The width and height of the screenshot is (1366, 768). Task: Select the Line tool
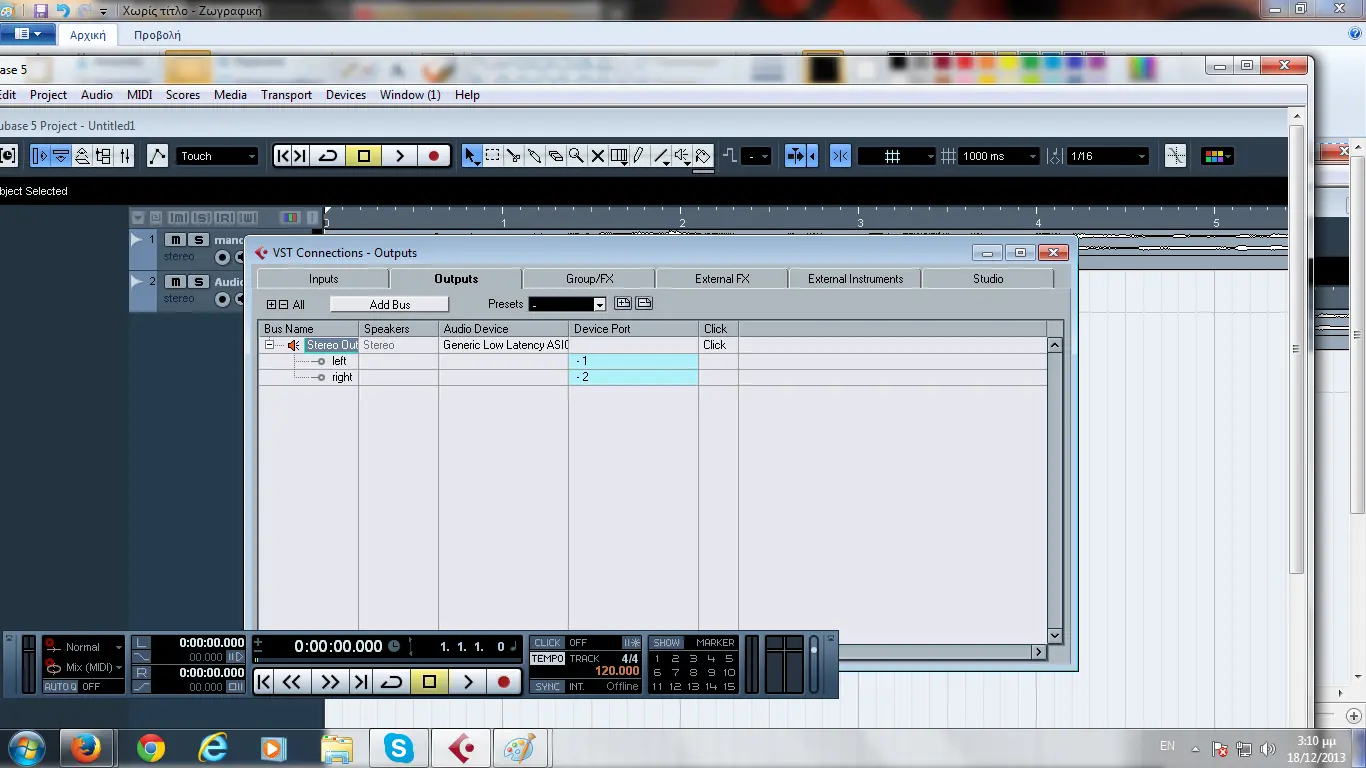click(661, 156)
